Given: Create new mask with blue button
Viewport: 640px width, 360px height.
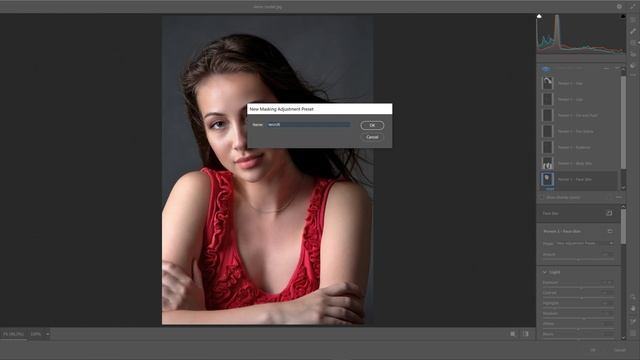Looking at the screenshot, I should click(546, 69).
